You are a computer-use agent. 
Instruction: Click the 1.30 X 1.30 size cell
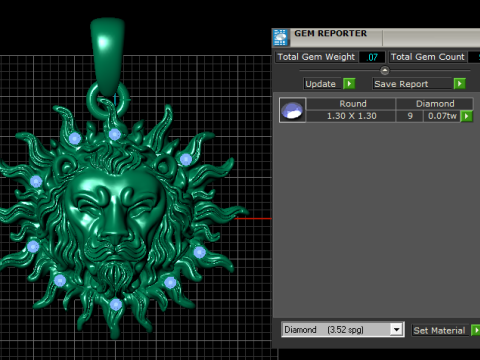[351, 116]
